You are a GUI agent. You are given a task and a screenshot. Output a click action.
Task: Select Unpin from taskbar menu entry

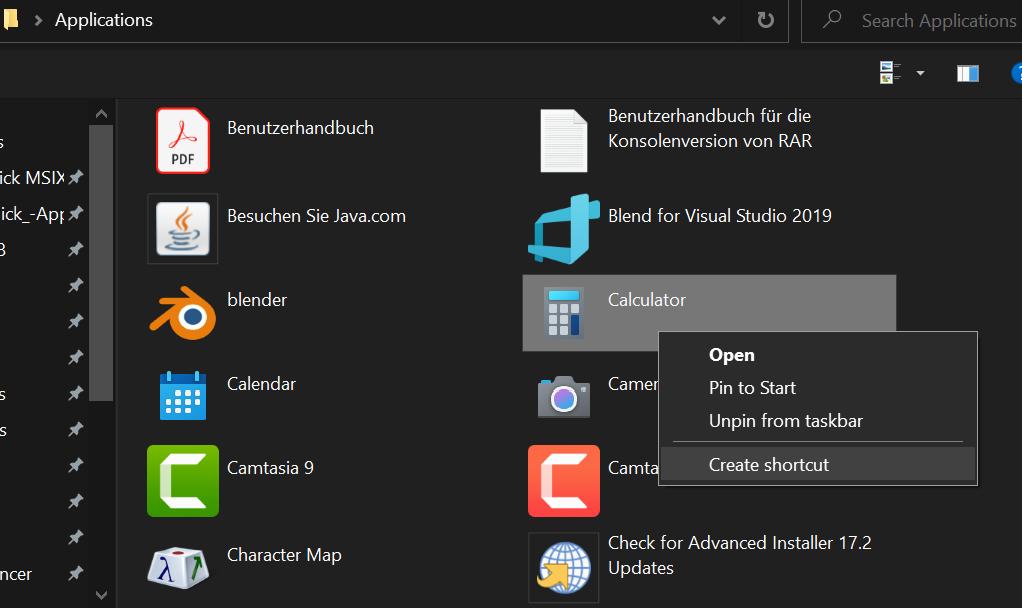(817, 421)
